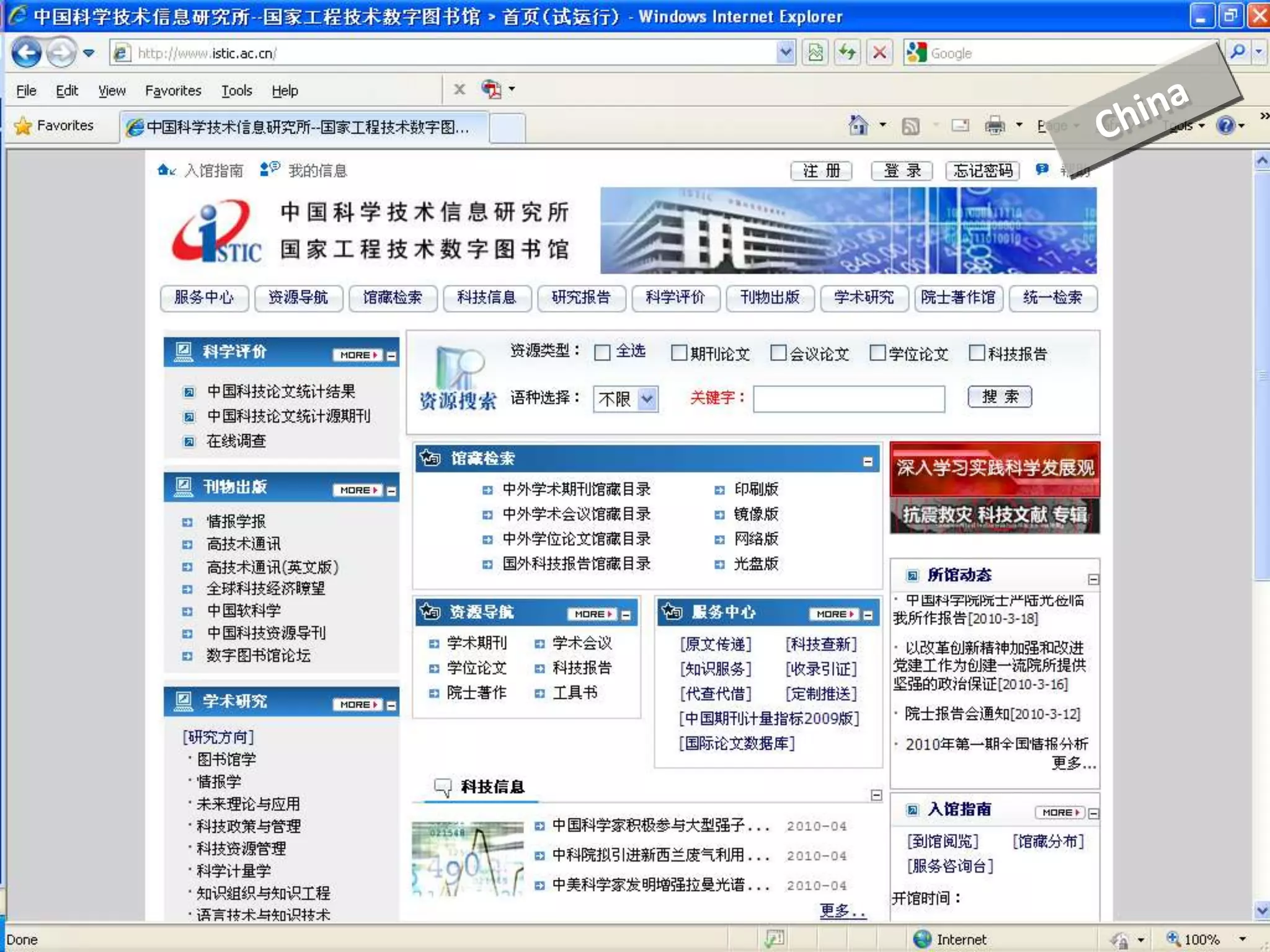Image resolution: width=1270 pixels, height=952 pixels.
Task: Click the browser Back arrow button
Action: (x=26, y=53)
